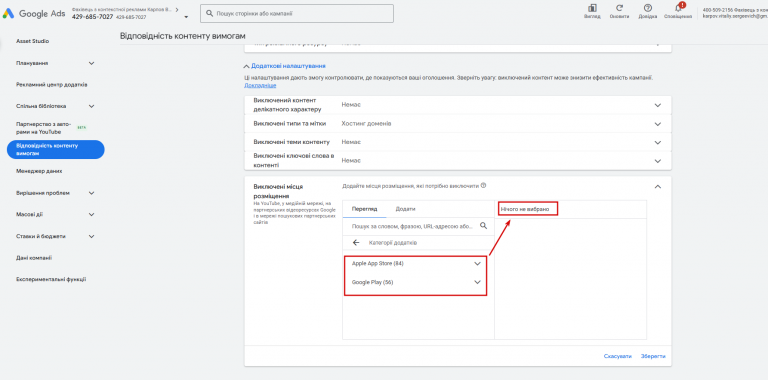Viewport: 768px width, 380px height.
Task: Click Категорії додатків label
Action: click(393, 243)
